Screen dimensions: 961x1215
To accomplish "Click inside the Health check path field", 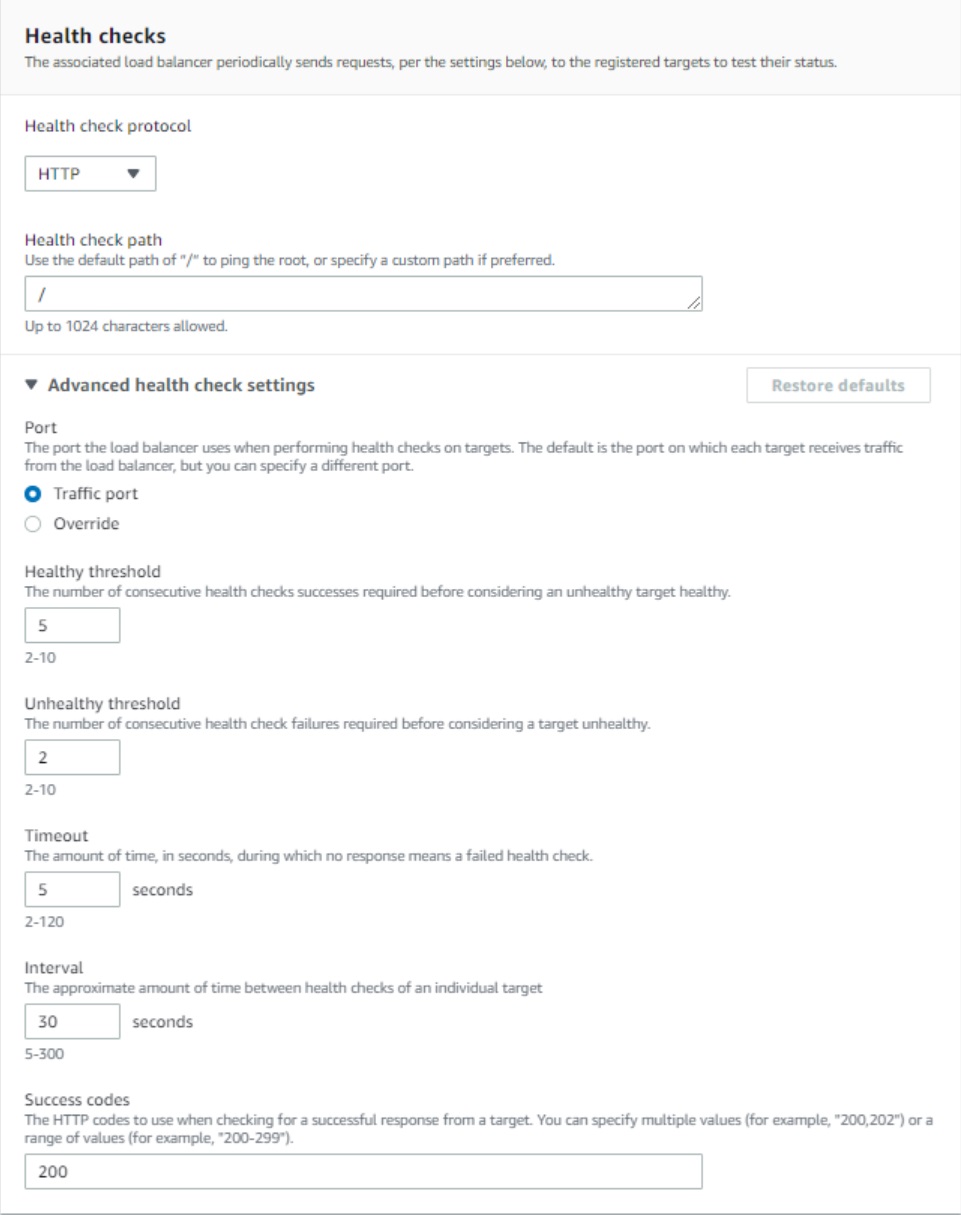I will (364, 294).
